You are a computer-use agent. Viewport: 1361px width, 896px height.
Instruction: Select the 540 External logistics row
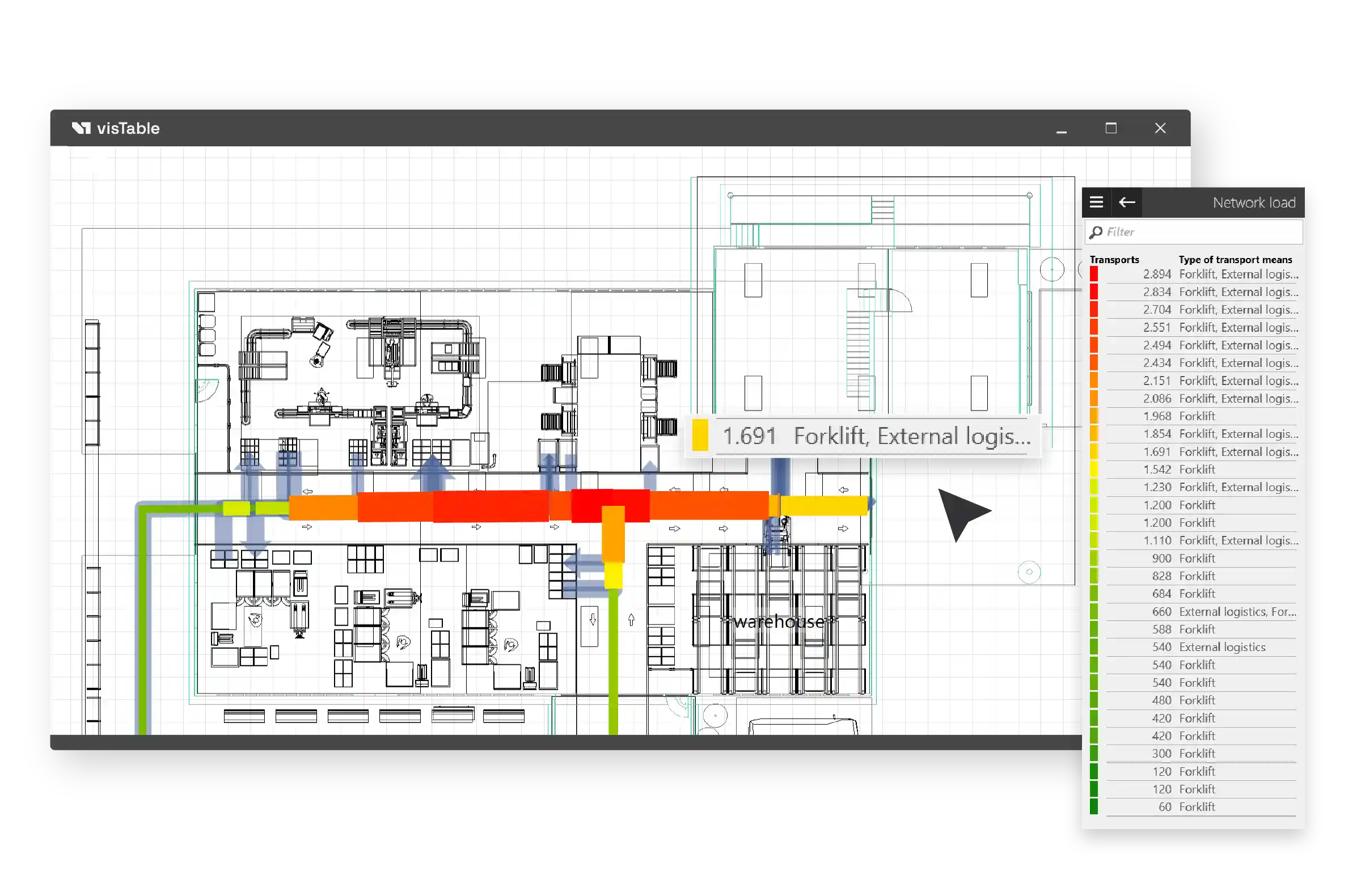[1194, 647]
